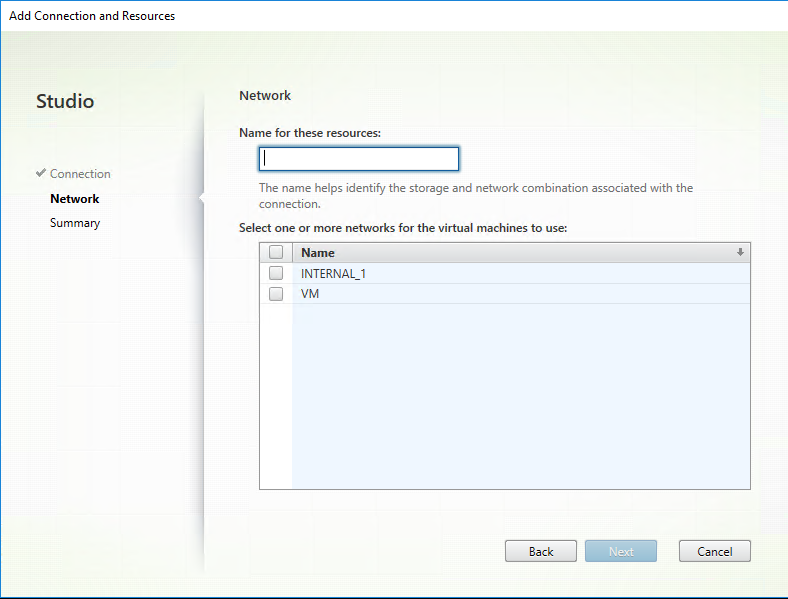Click the Next button
The width and height of the screenshot is (788, 599).
click(x=621, y=551)
